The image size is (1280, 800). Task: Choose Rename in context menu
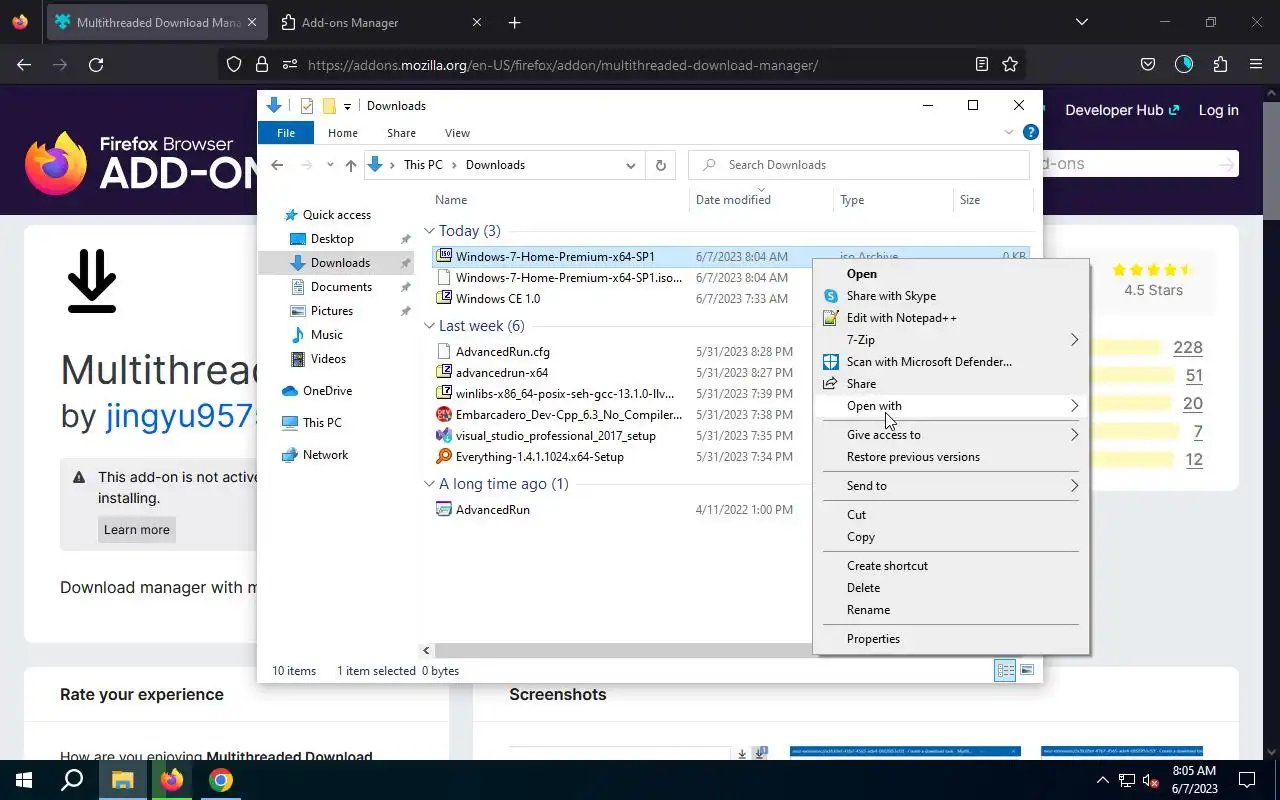tap(950, 610)
